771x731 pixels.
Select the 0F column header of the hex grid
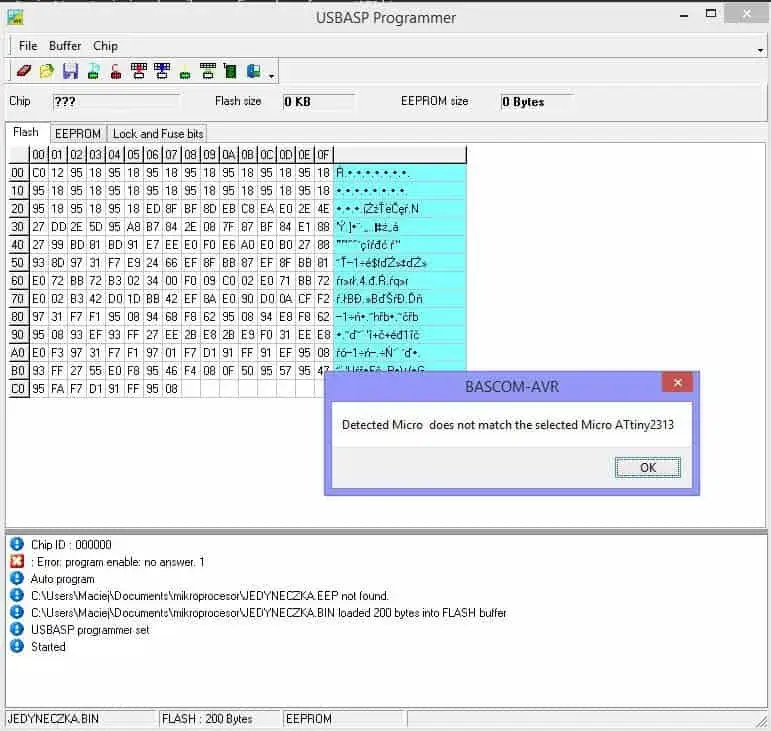pyautogui.click(x=323, y=155)
